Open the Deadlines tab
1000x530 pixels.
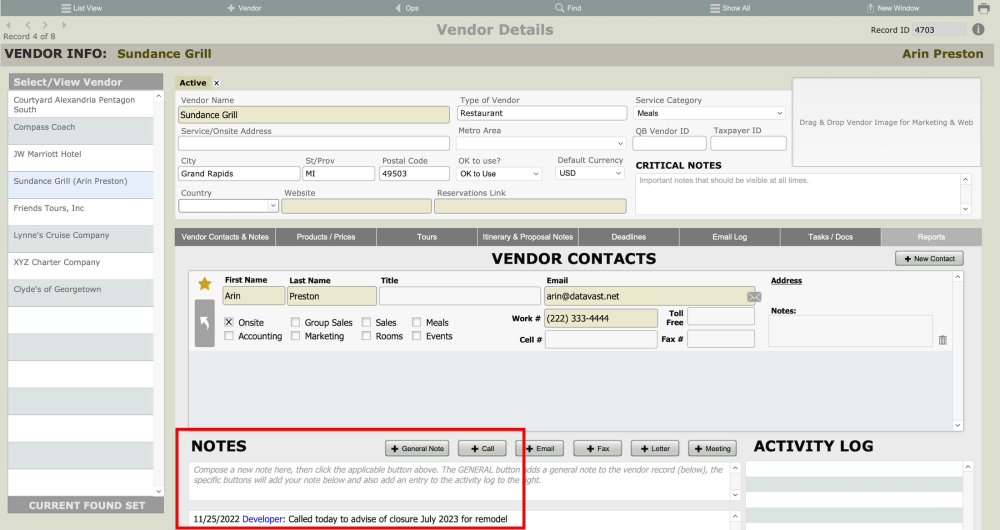[628, 237]
